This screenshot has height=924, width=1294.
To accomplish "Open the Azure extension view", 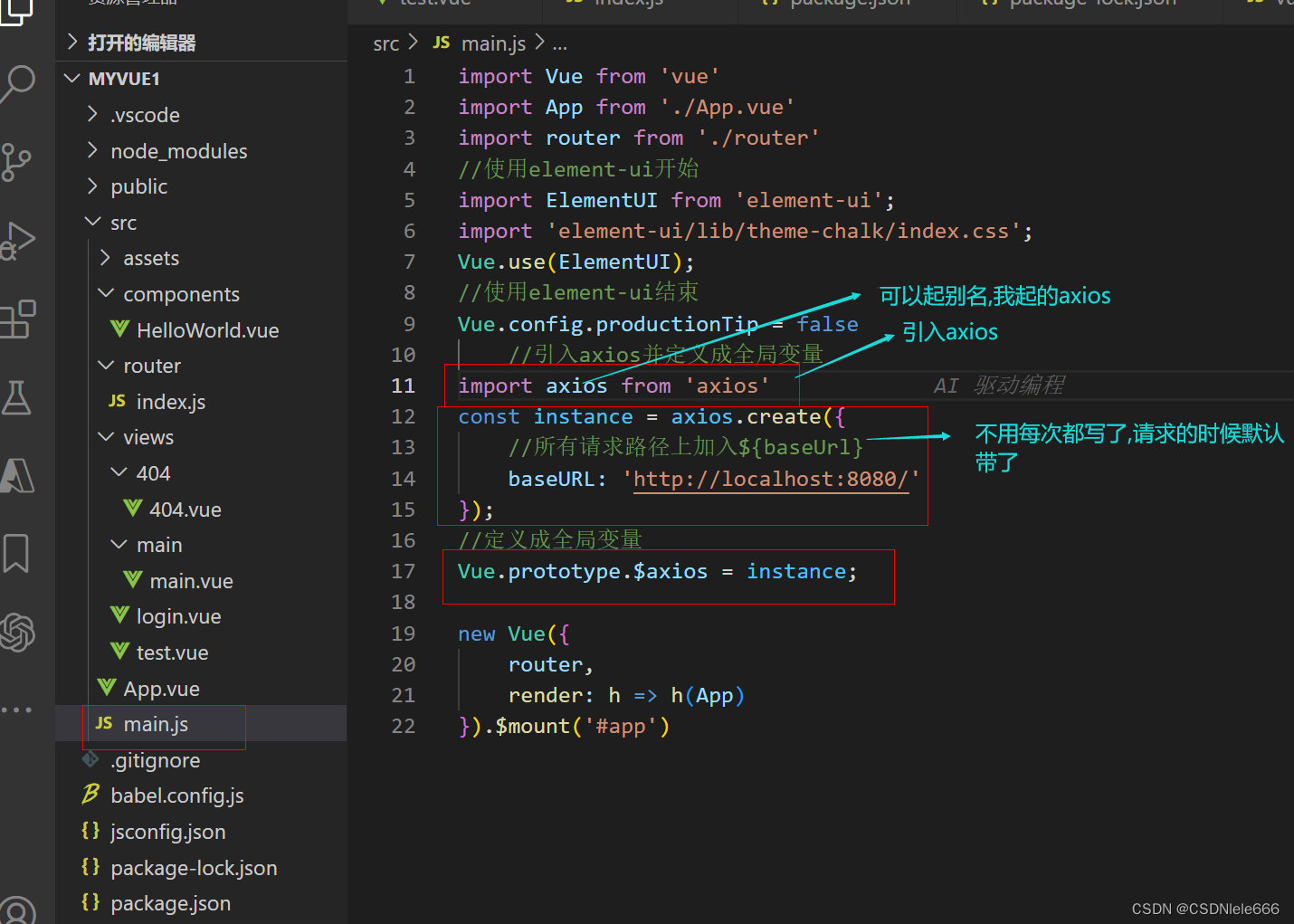I will [x=18, y=475].
